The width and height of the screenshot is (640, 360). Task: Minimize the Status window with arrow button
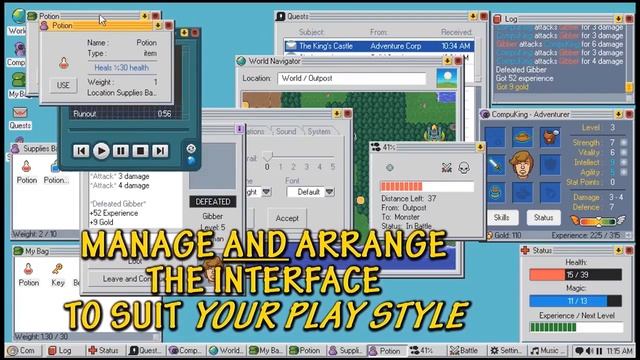(x=618, y=250)
